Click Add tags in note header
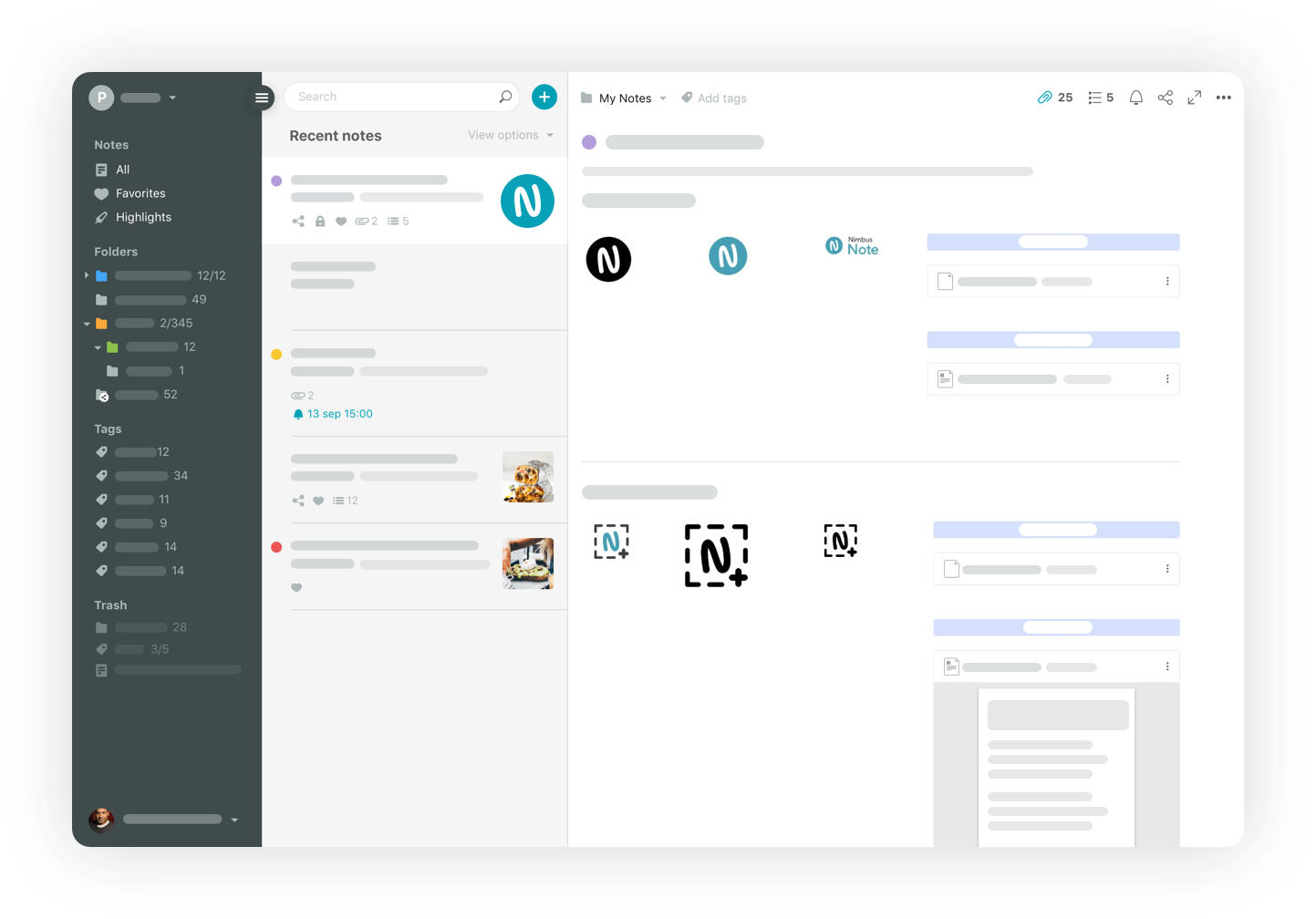 point(714,98)
